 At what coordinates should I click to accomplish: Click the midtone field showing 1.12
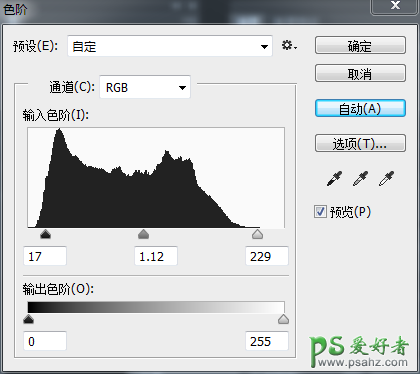[156, 256]
